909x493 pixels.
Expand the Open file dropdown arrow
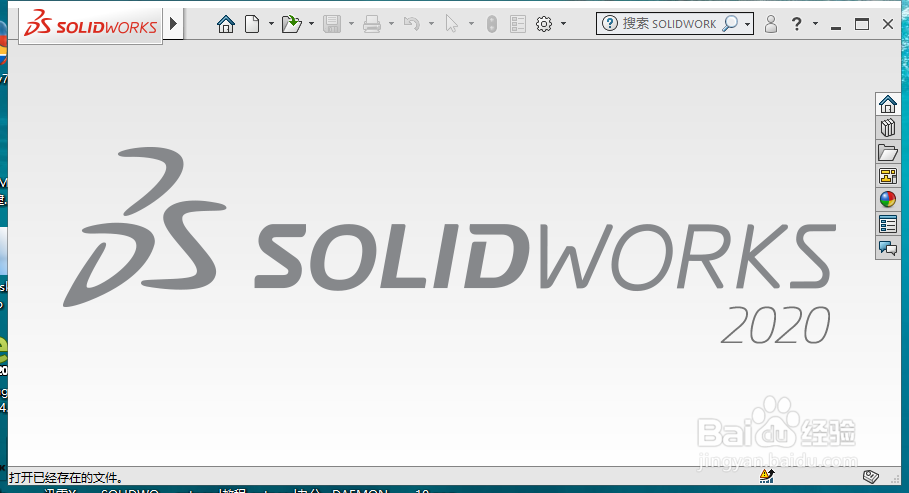point(311,24)
